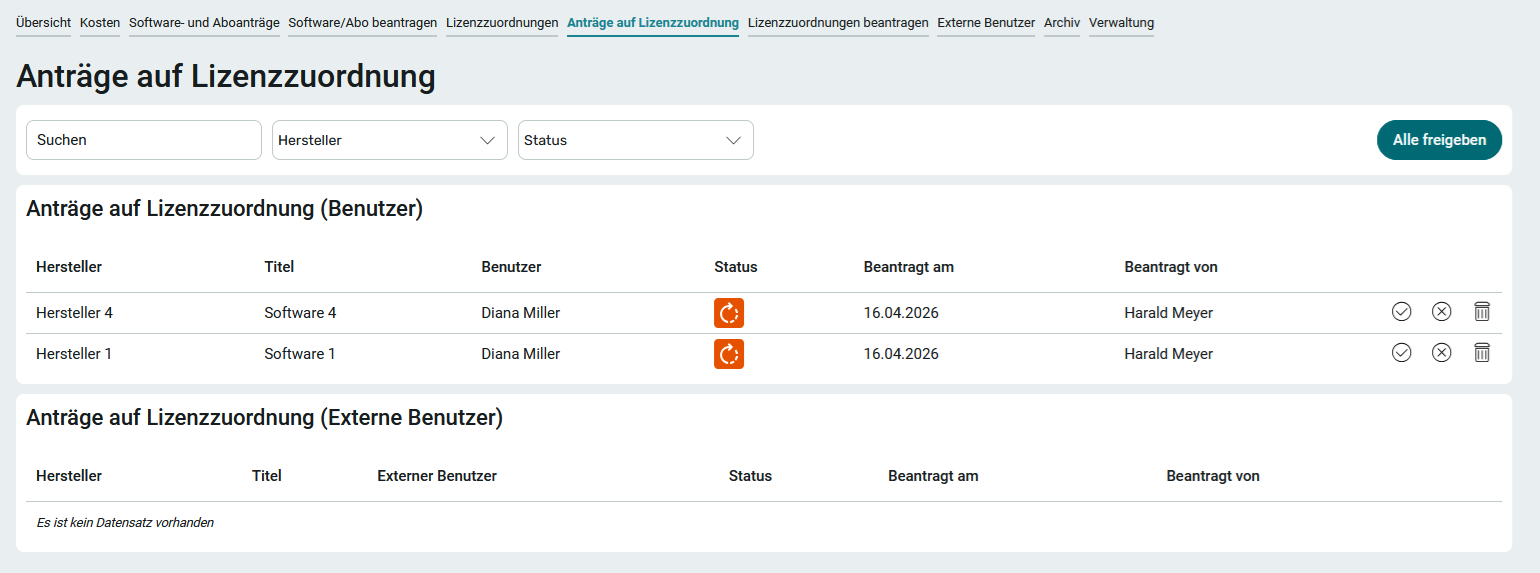Click orange pending status icon for Software 4
The height and width of the screenshot is (573, 1540).
point(728,313)
